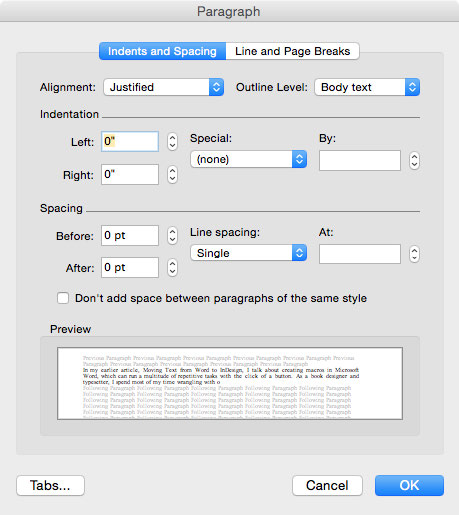Open the Alignment dropdown showing Justified
The image size is (459, 515).
(163, 87)
